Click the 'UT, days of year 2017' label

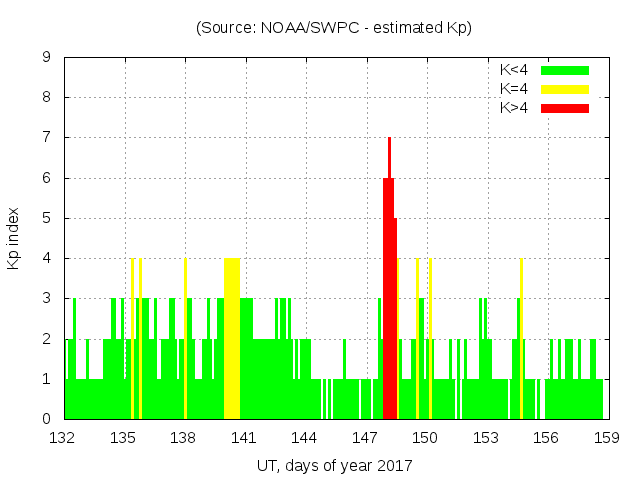click(x=333, y=465)
